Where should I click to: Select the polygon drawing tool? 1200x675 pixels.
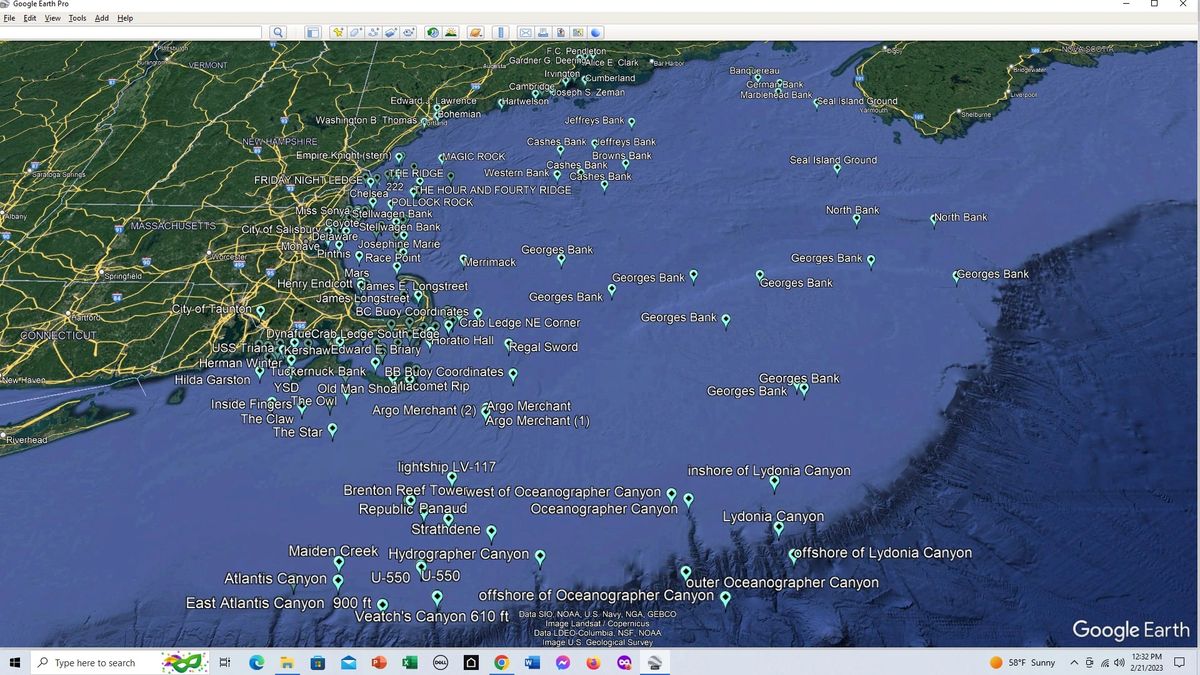click(x=356, y=32)
